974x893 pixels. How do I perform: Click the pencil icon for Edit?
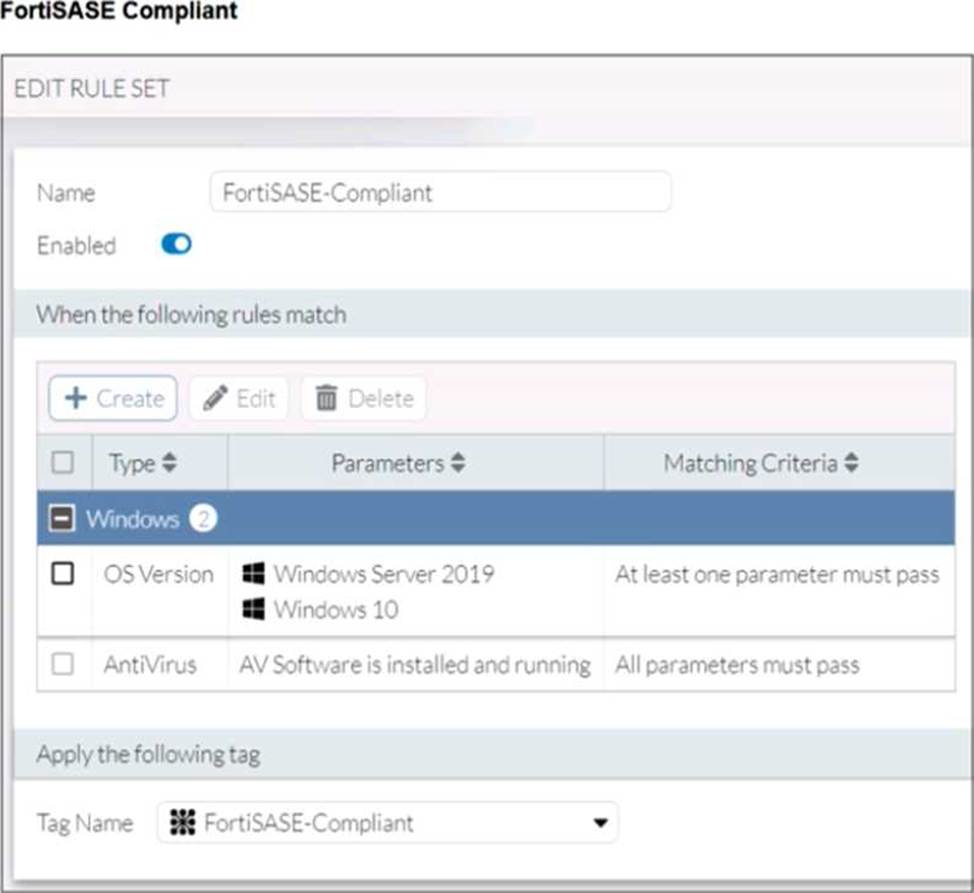(x=215, y=398)
